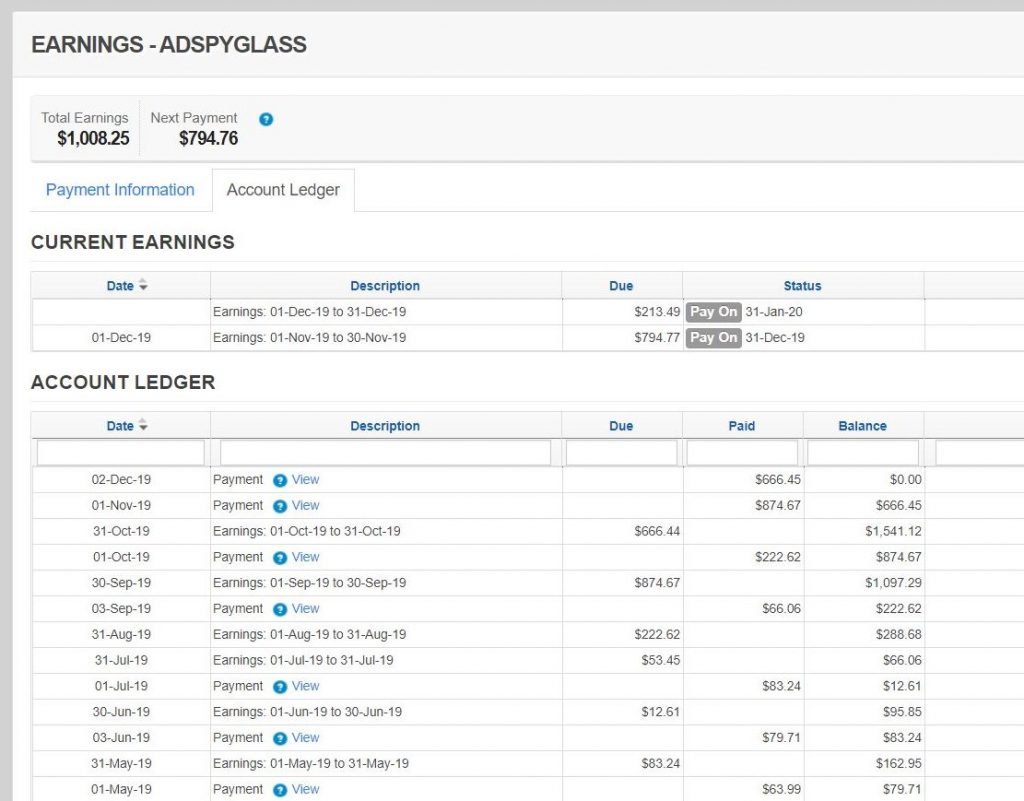Viewport: 1024px width, 801px height.
Task: Click 'Earnings: 01-Nov-19 to 30-Nov-19' row
Action: point(310,338)
